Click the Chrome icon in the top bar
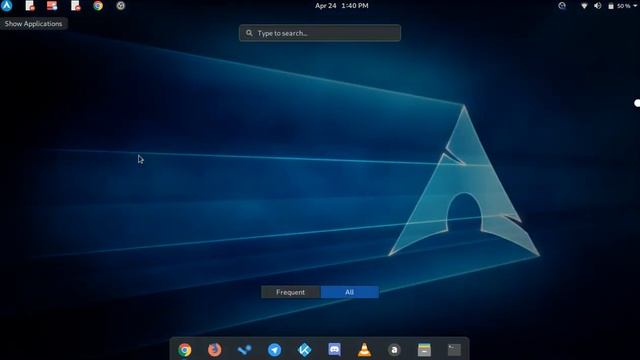This screenshot has width=640, height=360. [98, 6]
